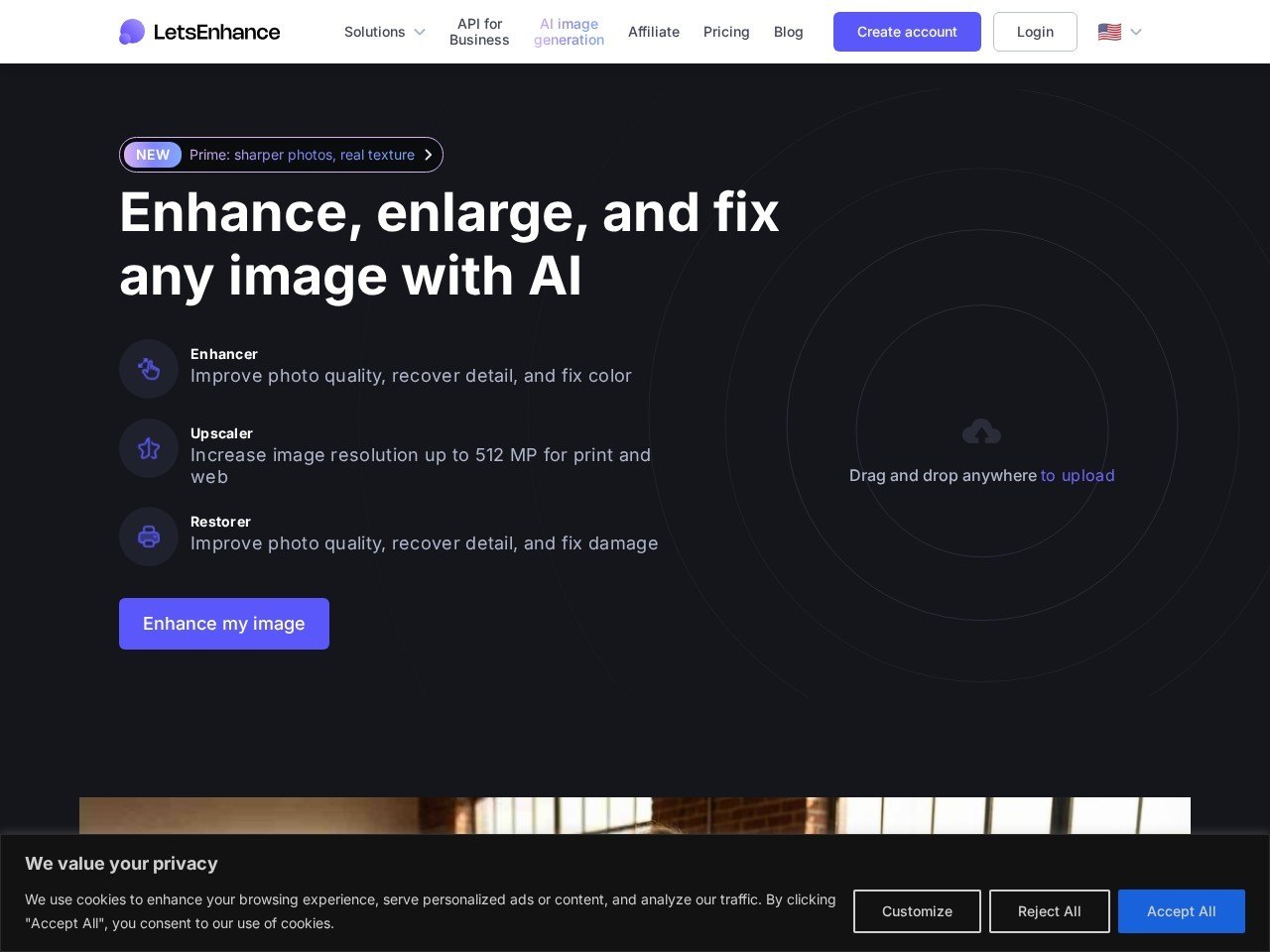The image size is (1270, 952).
Task: Open AI image generation page
Action: pyautogui.click(x=569, y=32)
